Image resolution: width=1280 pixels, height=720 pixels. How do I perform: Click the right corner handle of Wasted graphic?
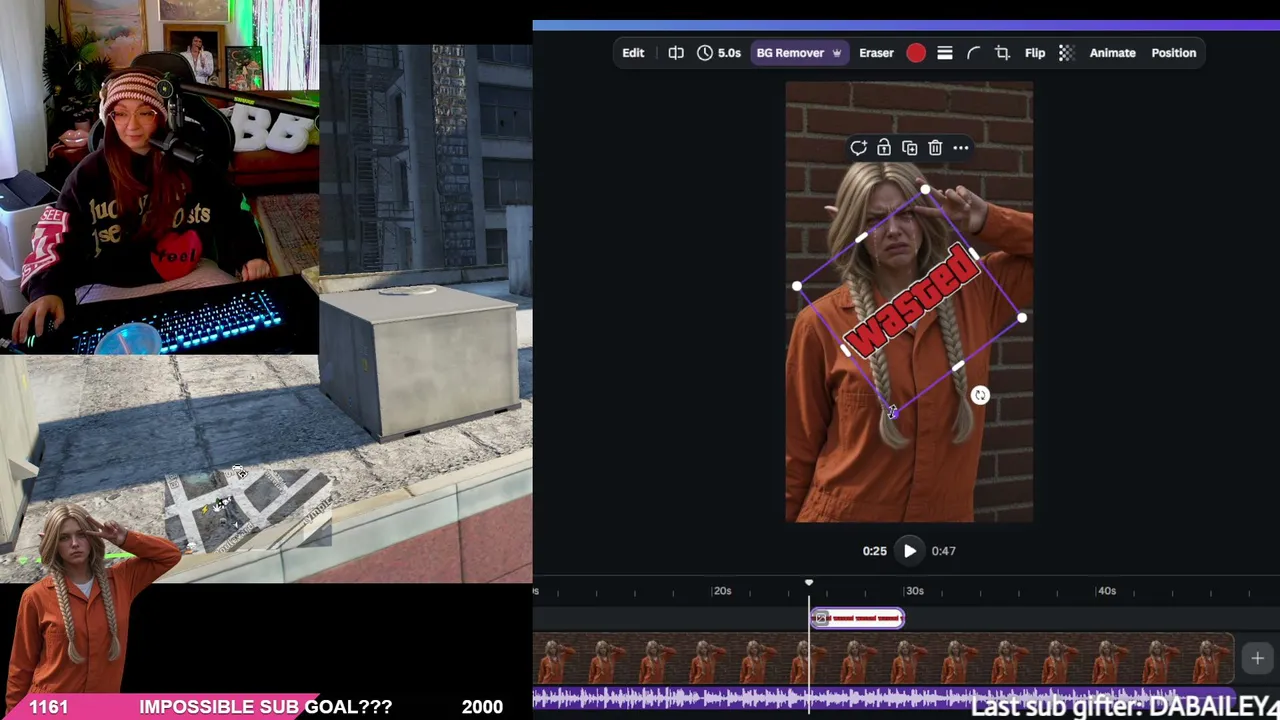[1021, 318]
